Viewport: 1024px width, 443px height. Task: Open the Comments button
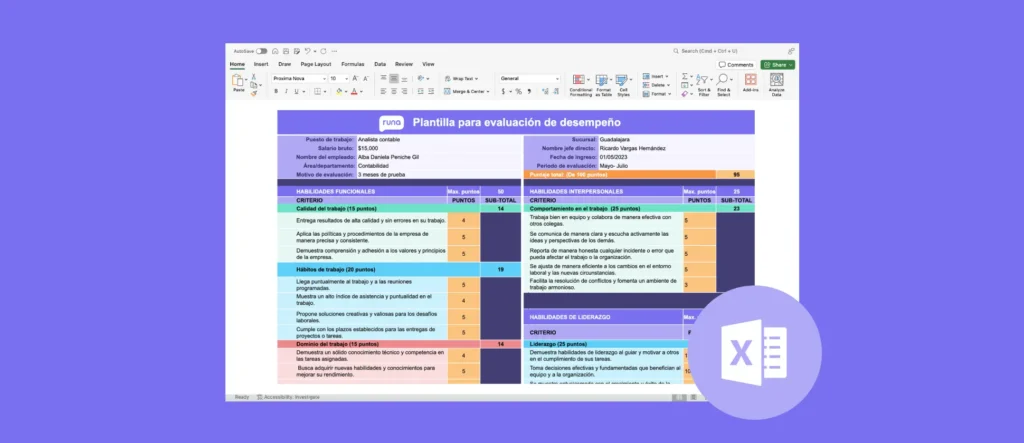point(737,64)
